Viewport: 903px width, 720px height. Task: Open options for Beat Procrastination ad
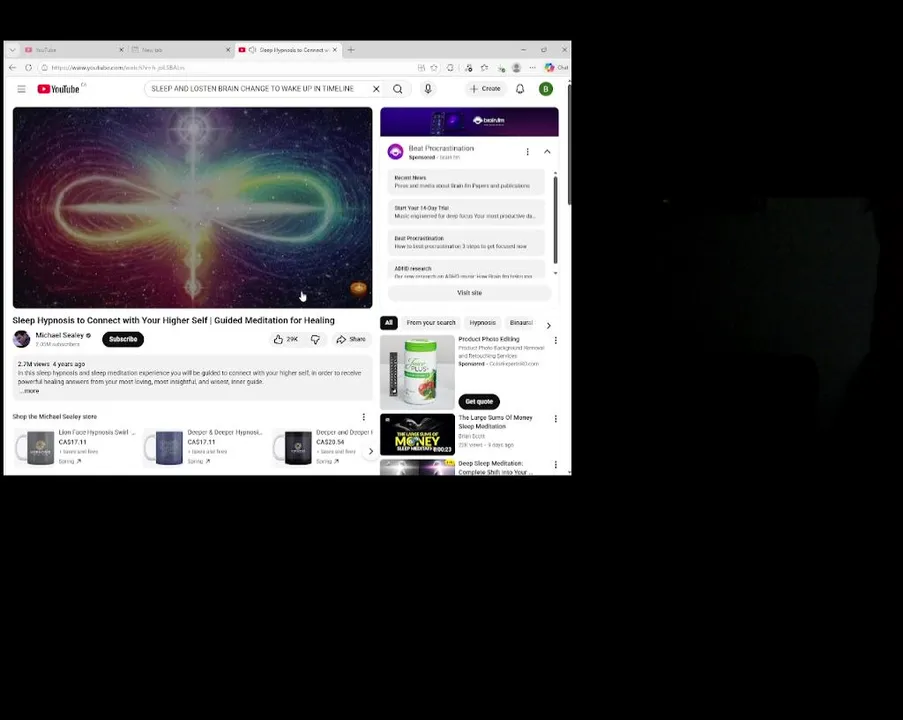point(527,151)
